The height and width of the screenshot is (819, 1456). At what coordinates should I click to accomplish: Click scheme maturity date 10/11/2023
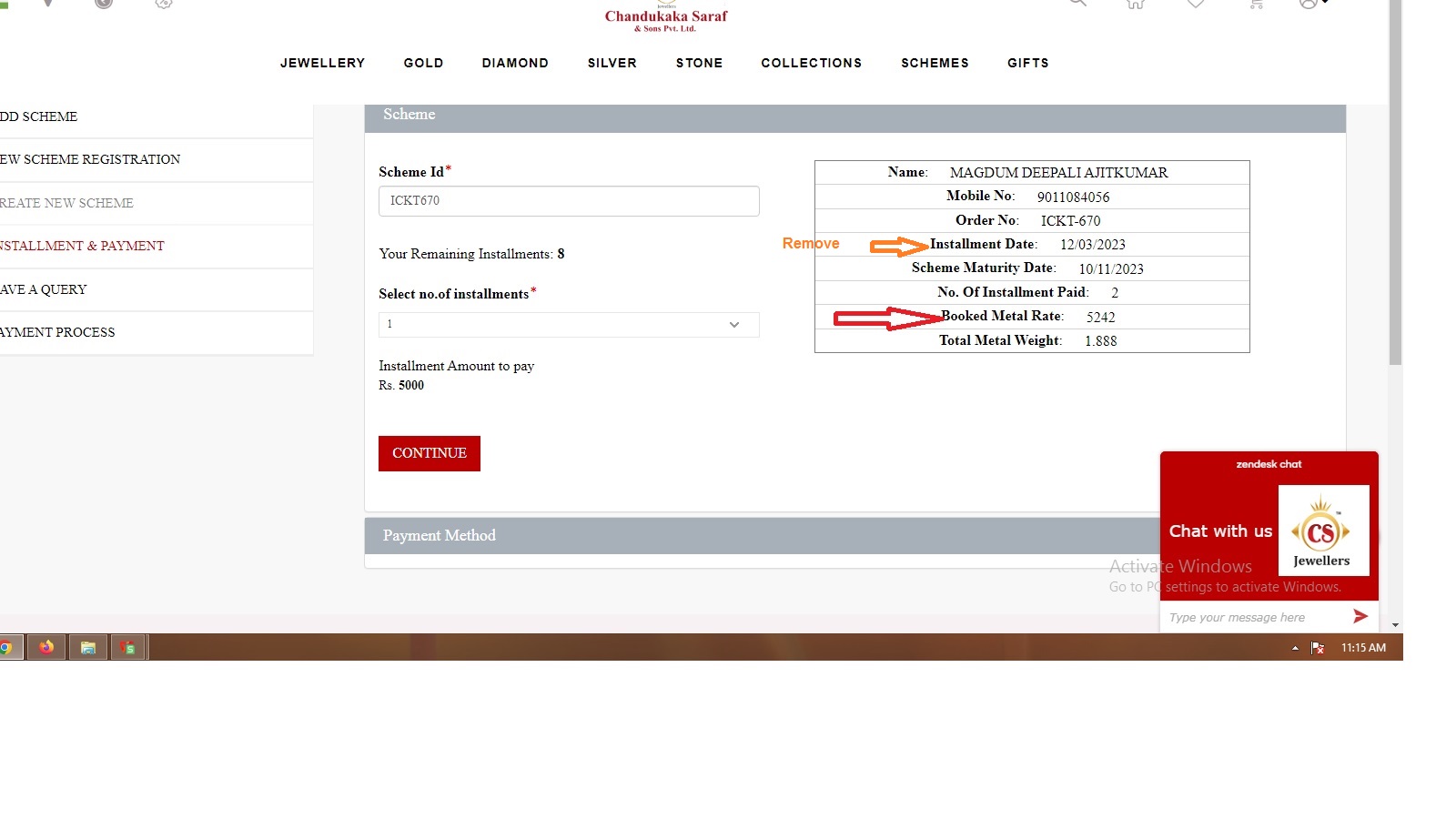pyautogui.click(x=1111, y=269)
